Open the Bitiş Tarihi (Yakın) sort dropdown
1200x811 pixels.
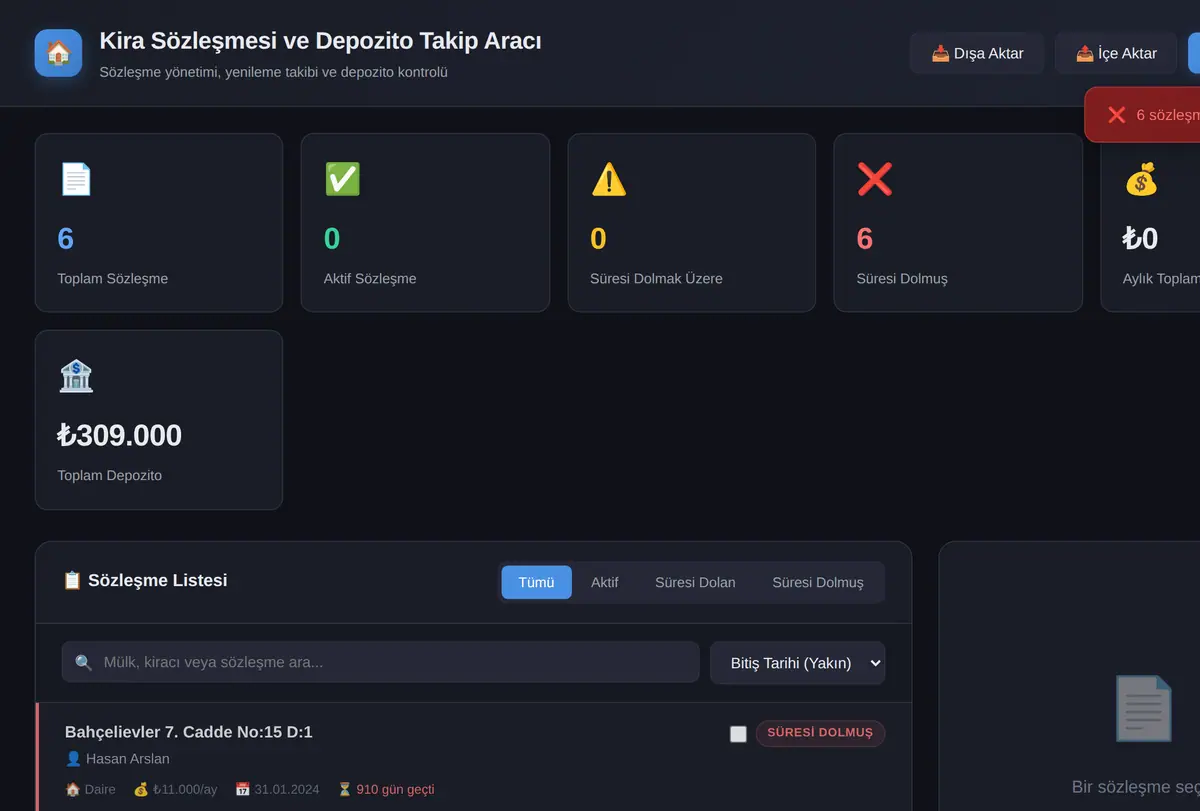point(797,662)
